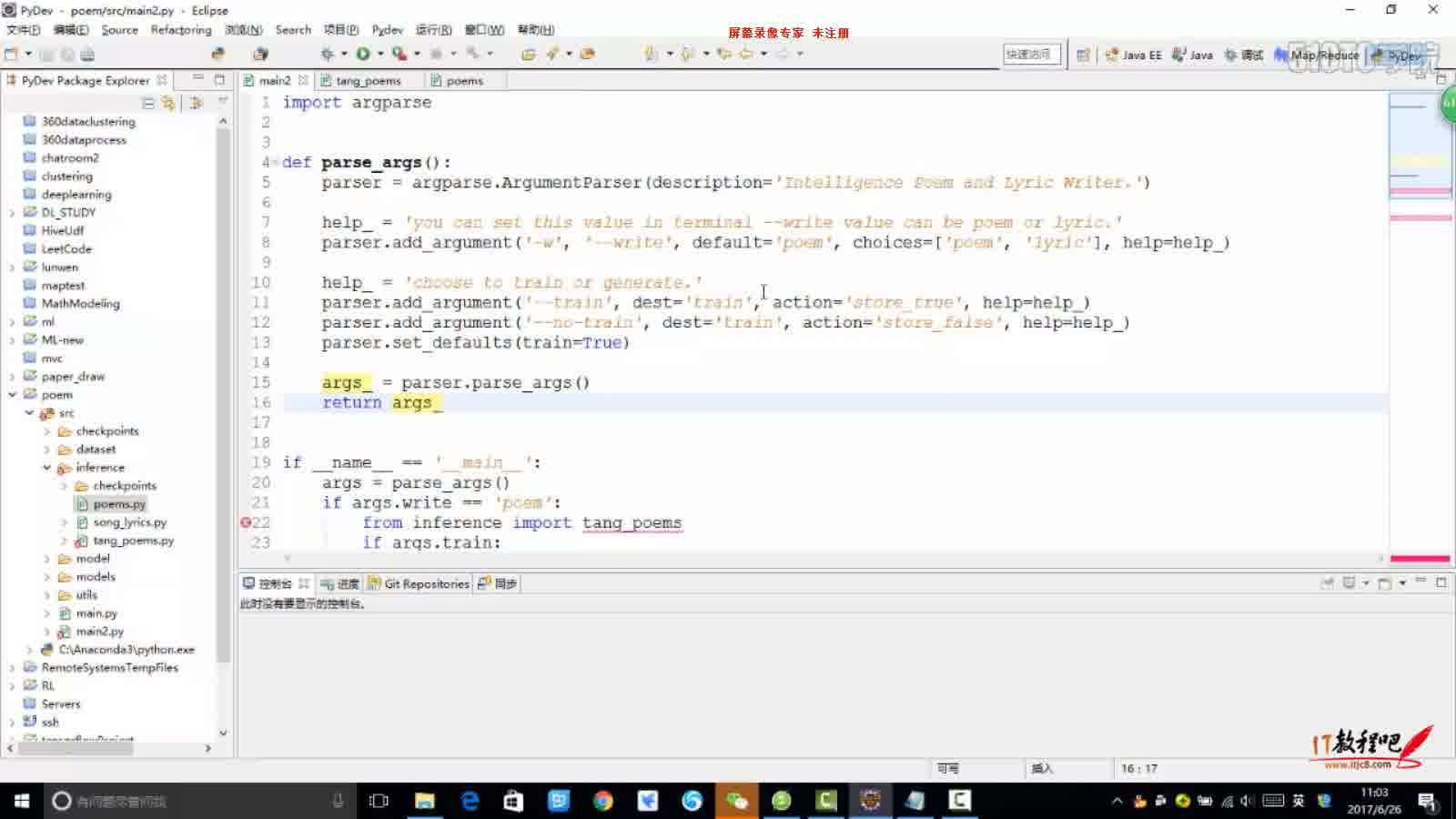This screenshot has height=819, width=1456.
Task: Click the Debug bug icon in toolbar
Action: point(327,54)
